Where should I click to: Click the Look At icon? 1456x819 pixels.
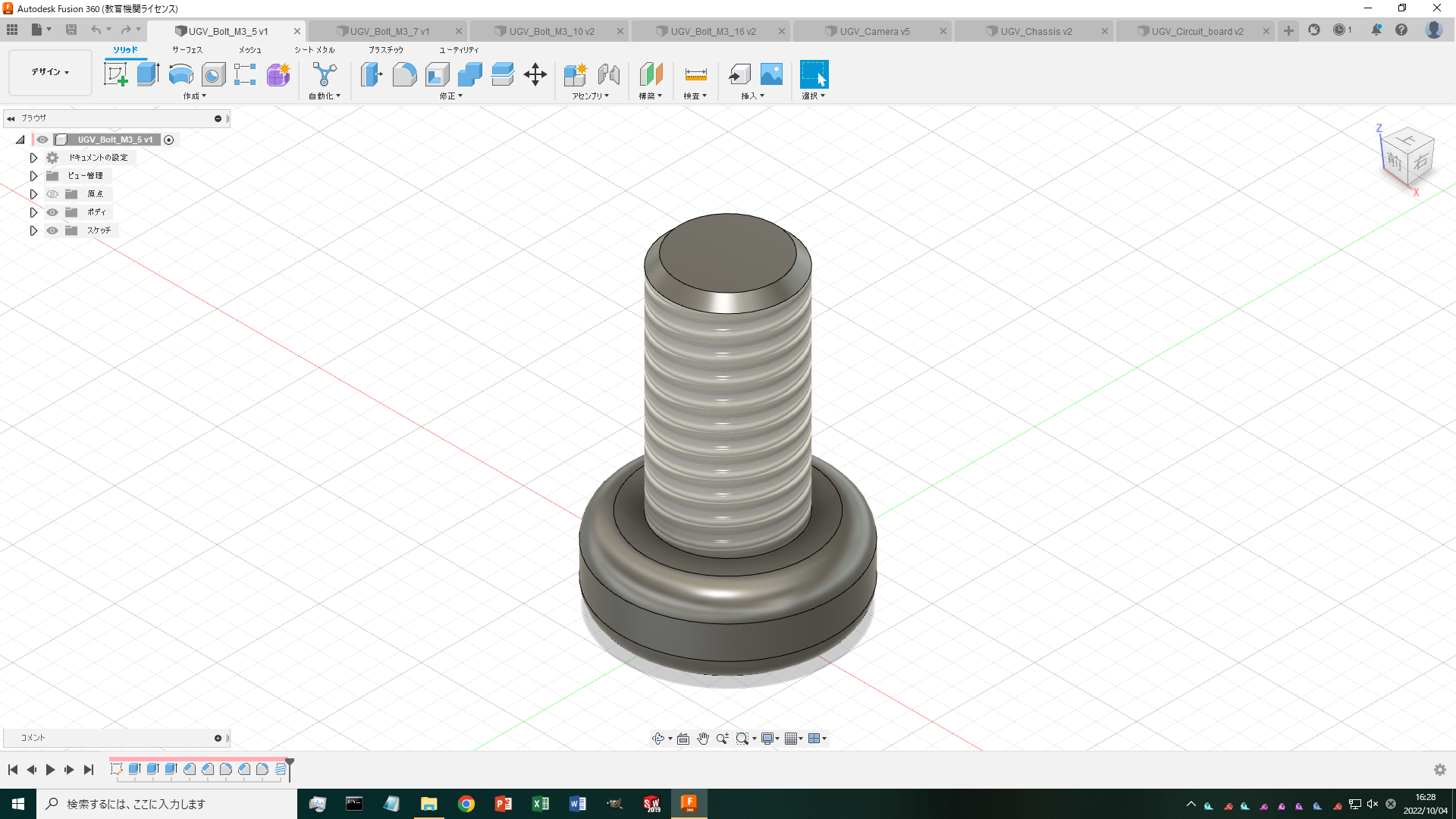pos(683,739)
